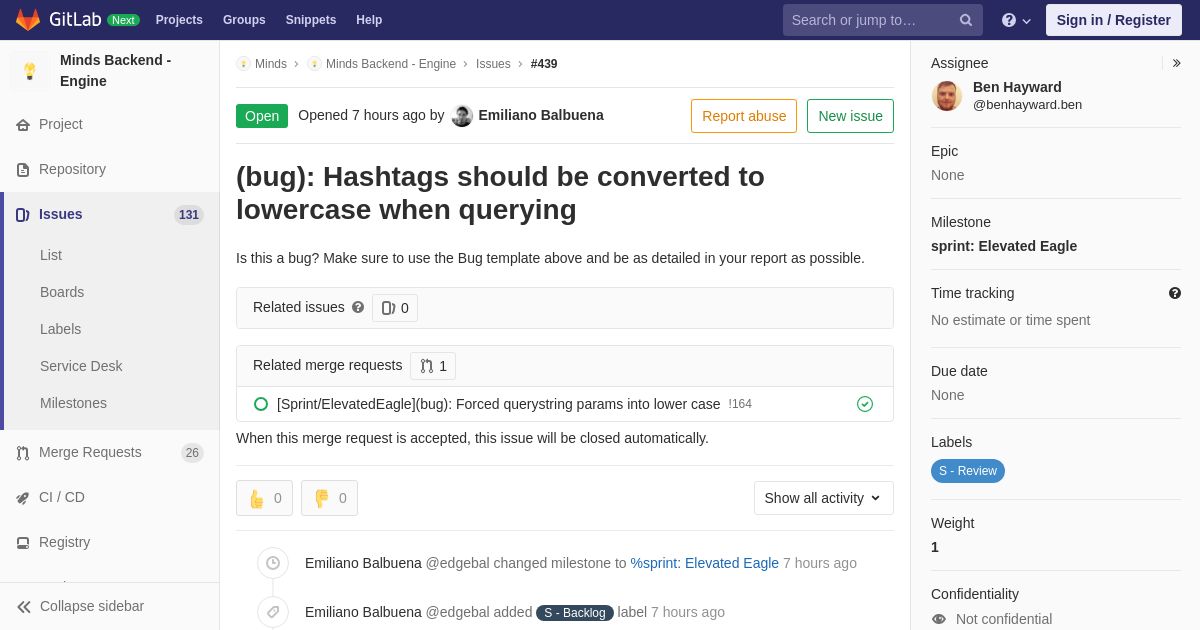
Task: Click the thumbs down reaction button
Action: (329, 498)
